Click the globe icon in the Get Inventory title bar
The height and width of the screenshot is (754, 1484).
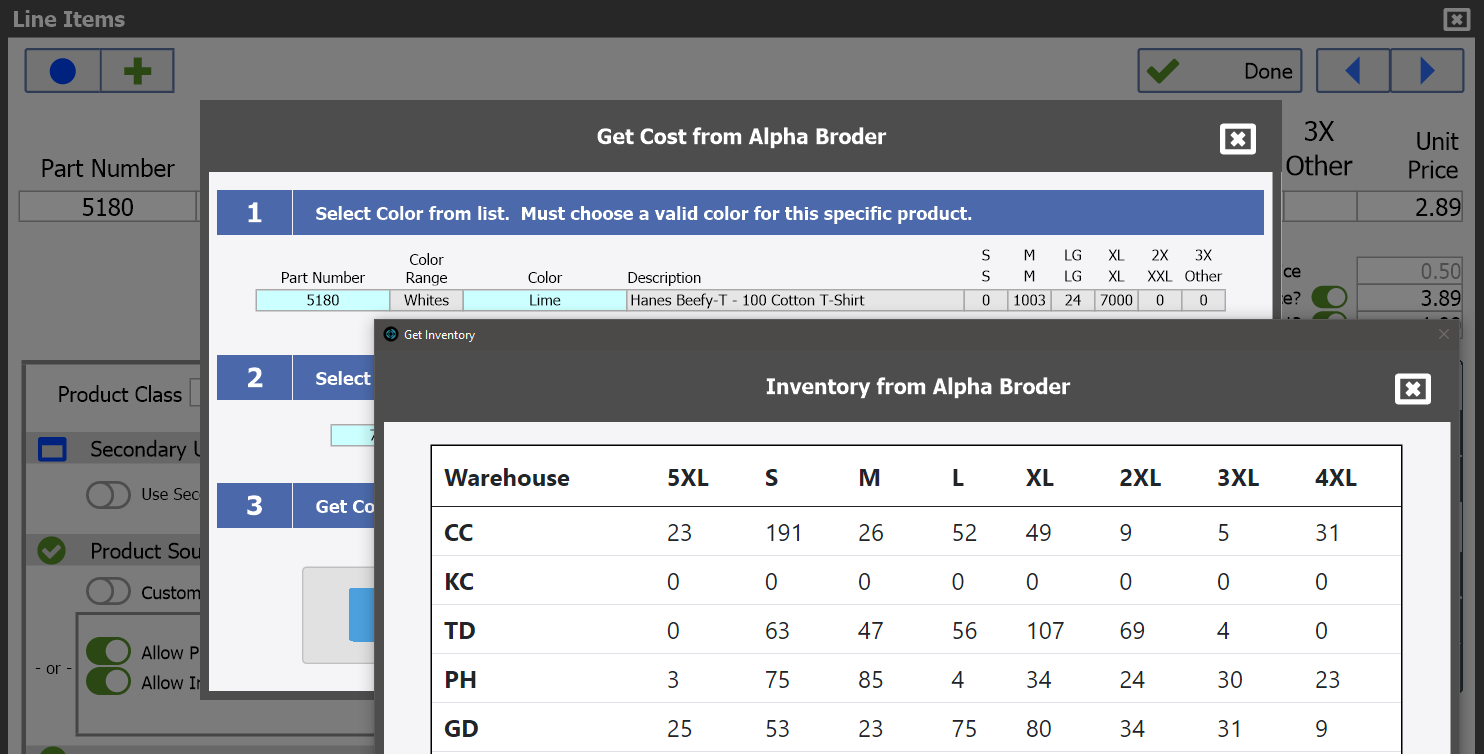coord(388,335)
